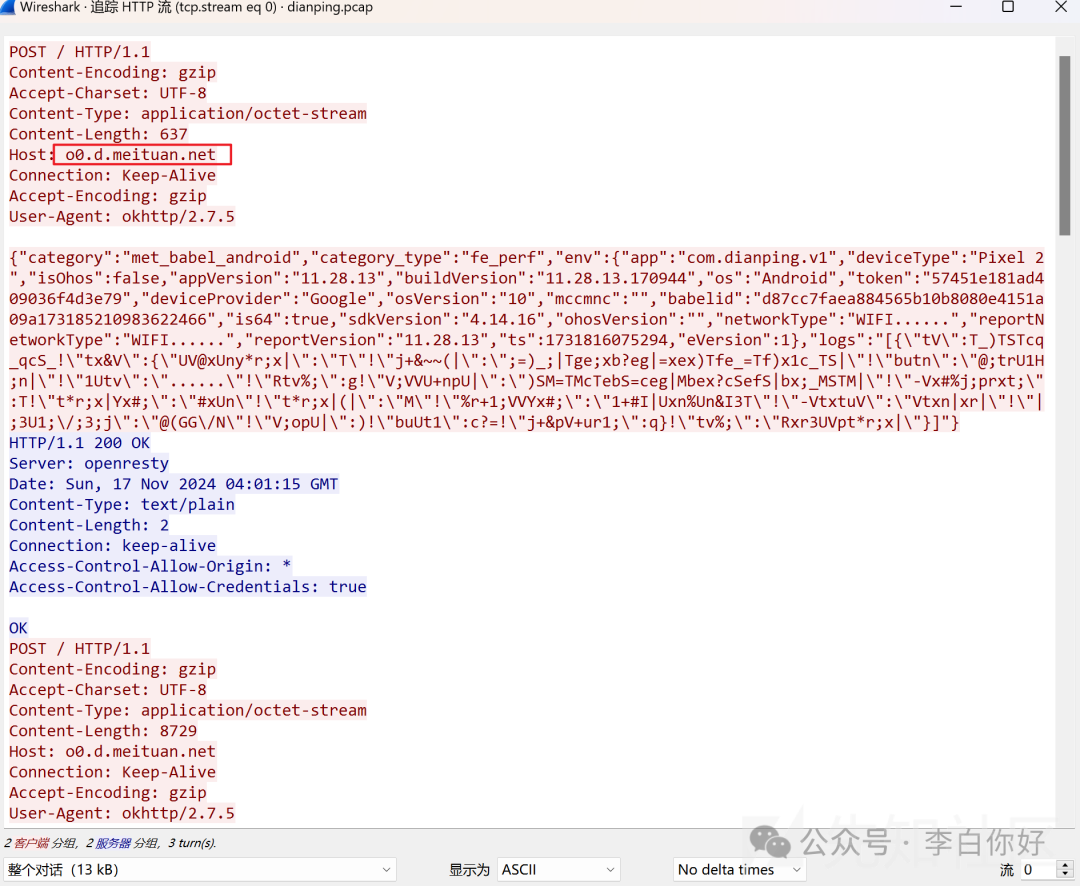Click second 'POST / HTTP/1.1' request line
The height and width of the screenshot is (886, 1080).
tap(79, 648)
